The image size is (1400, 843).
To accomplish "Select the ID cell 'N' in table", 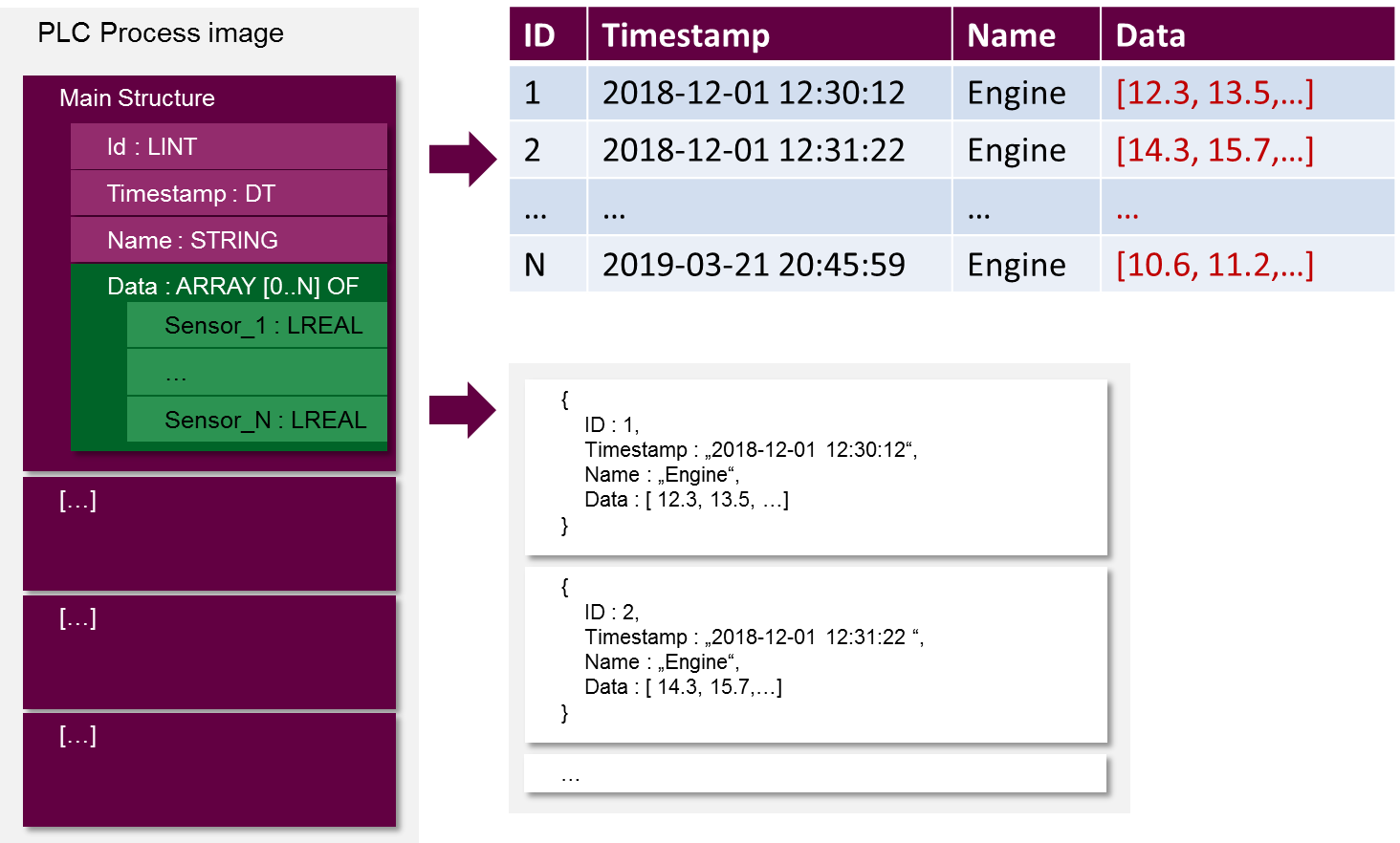I will click(548, 264).
